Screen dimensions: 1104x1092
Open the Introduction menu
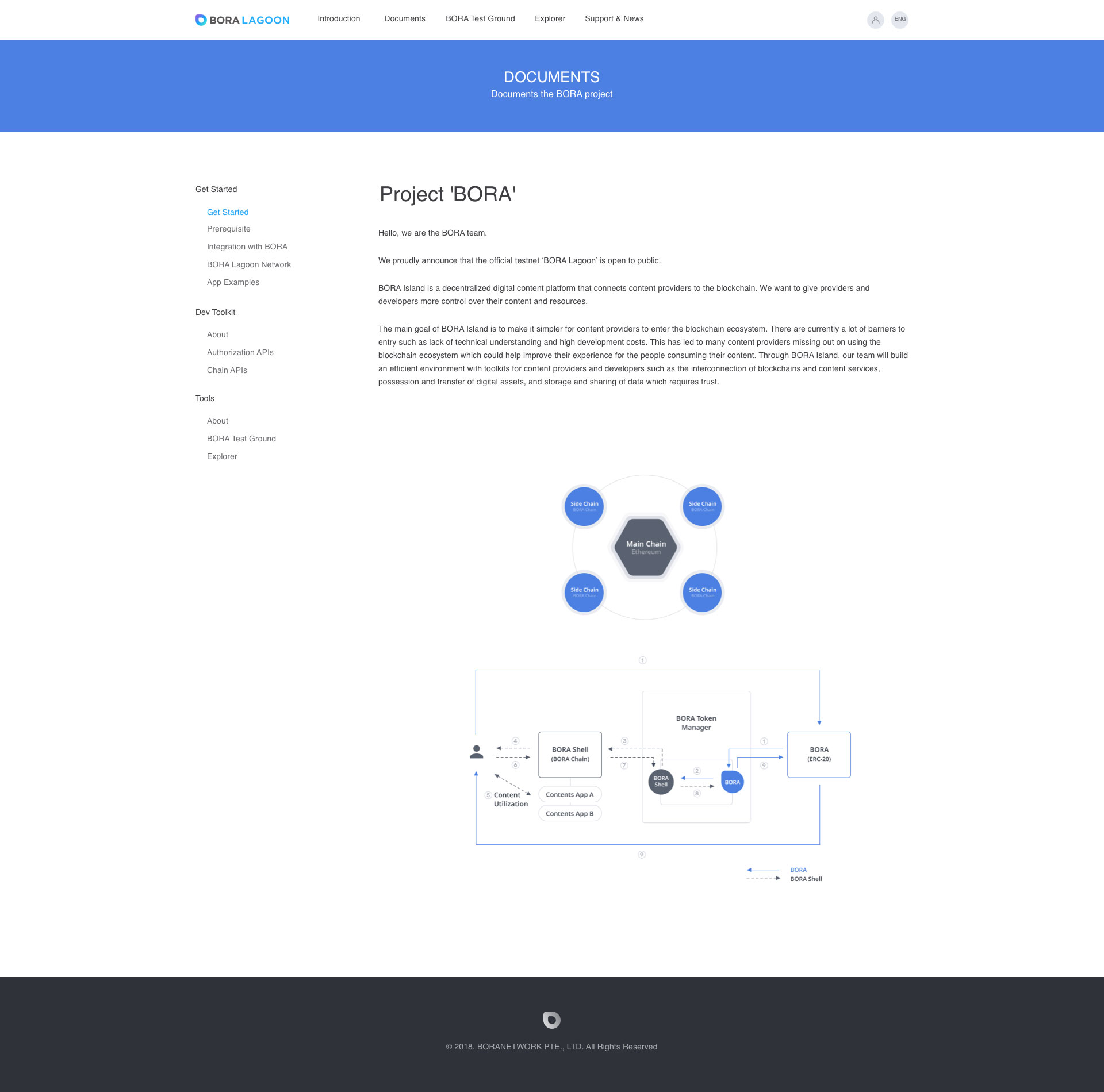(339, 19)
